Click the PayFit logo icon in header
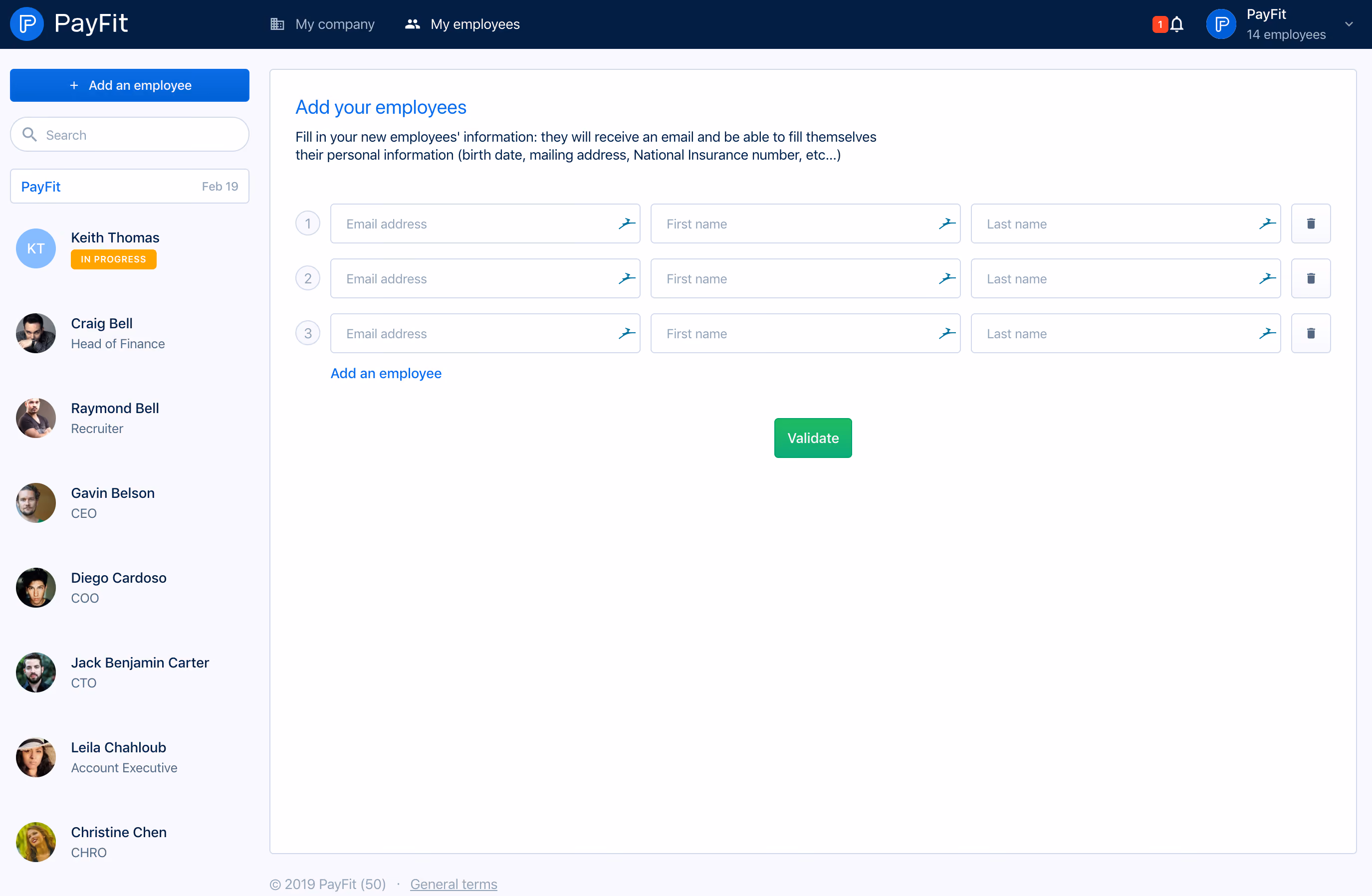Screen dimensions: 1372x896 pyautogui.click(x=27, y=23)
